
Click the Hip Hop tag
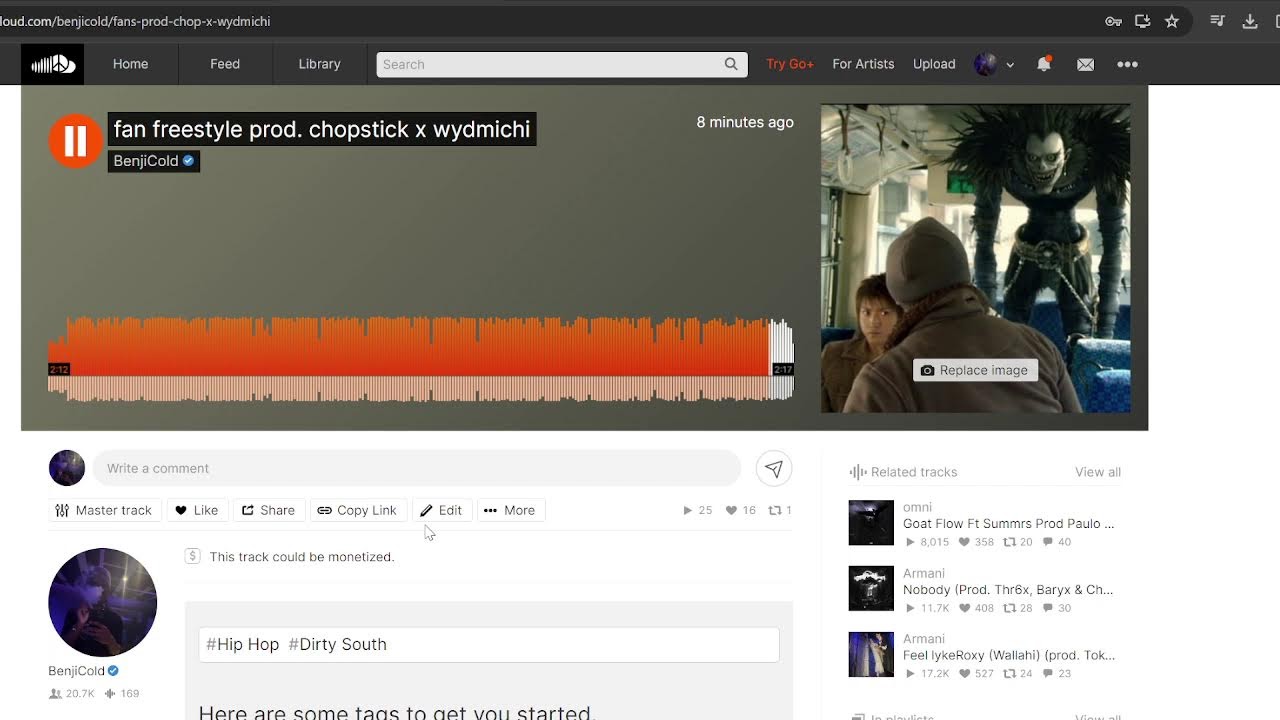click(242, 644)
